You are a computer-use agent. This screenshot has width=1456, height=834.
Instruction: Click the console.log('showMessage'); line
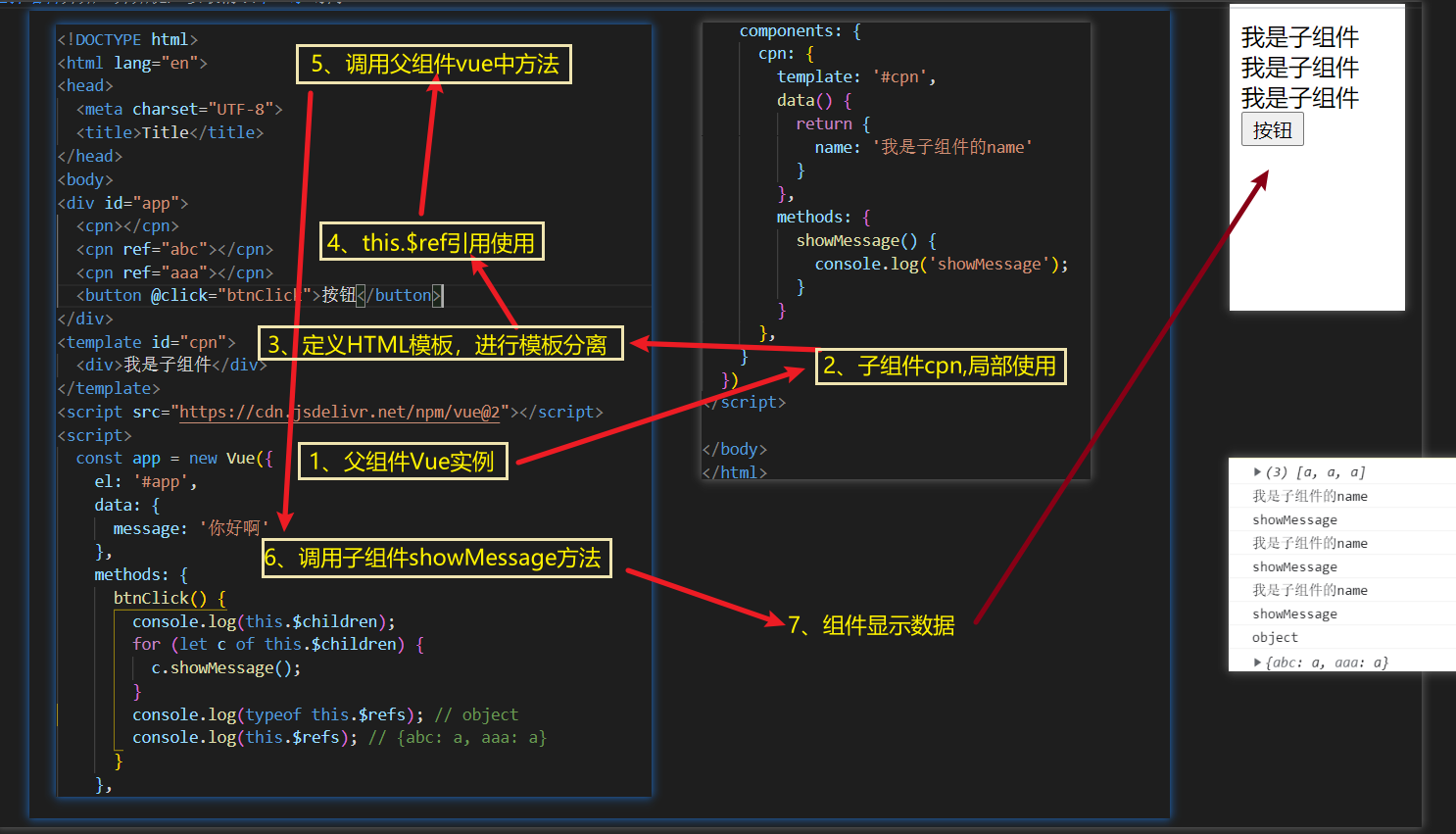tap(942, 264)
